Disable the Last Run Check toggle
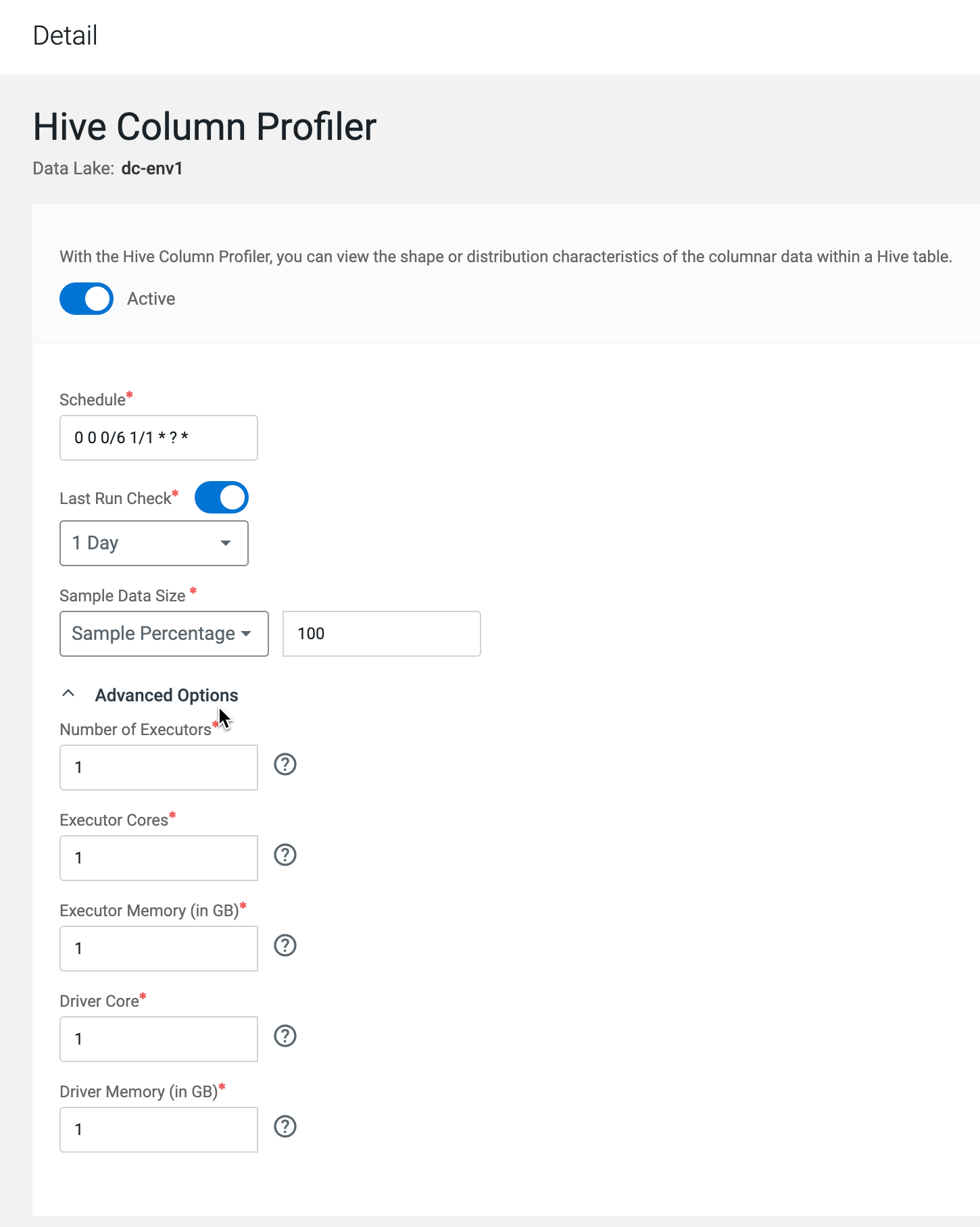This screenshot has height=1227, width=980. point(222,498)
